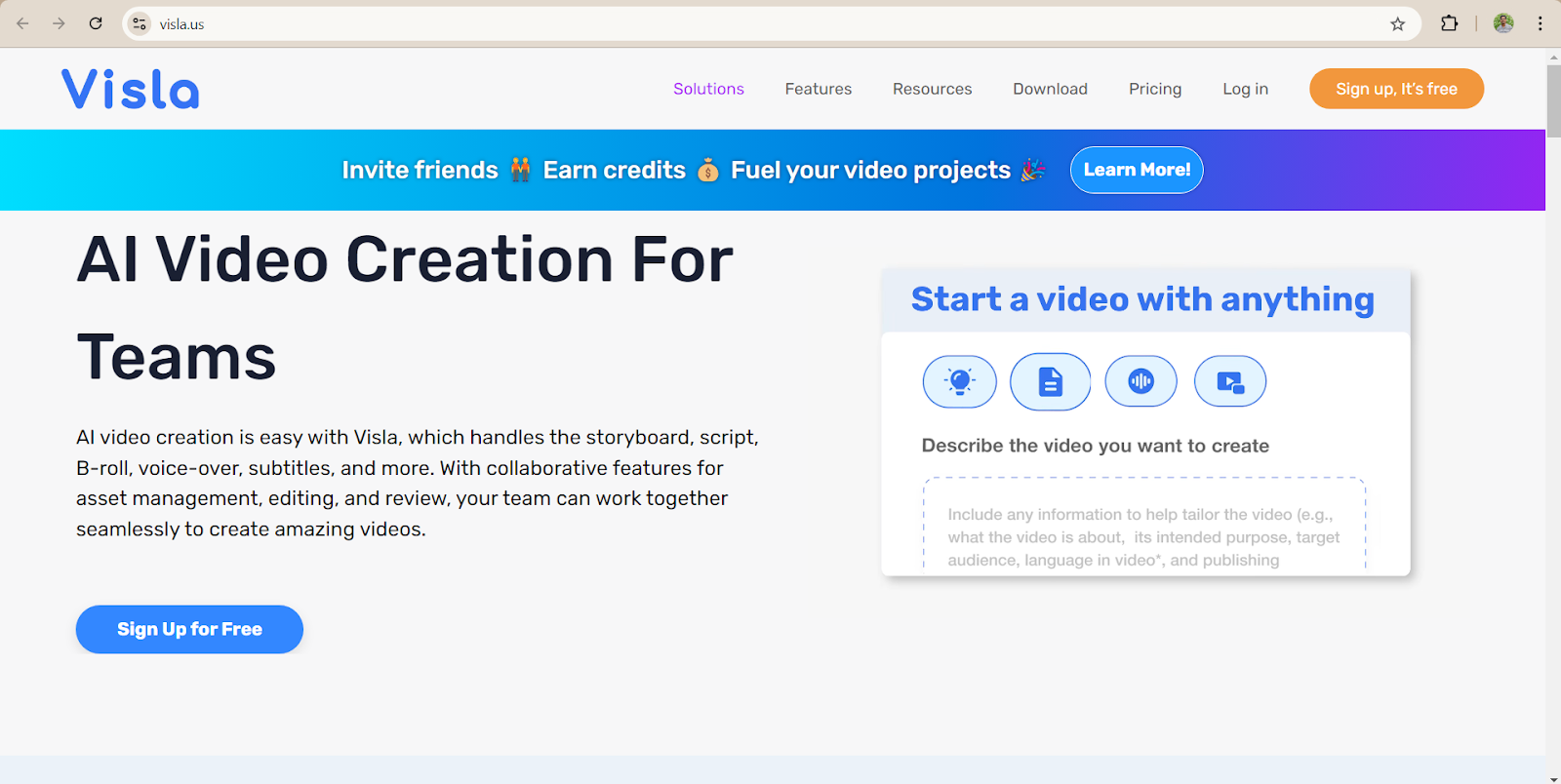
Task: Click the 'Start a video with anything' heading
Action: click(x=1142, y=299)
